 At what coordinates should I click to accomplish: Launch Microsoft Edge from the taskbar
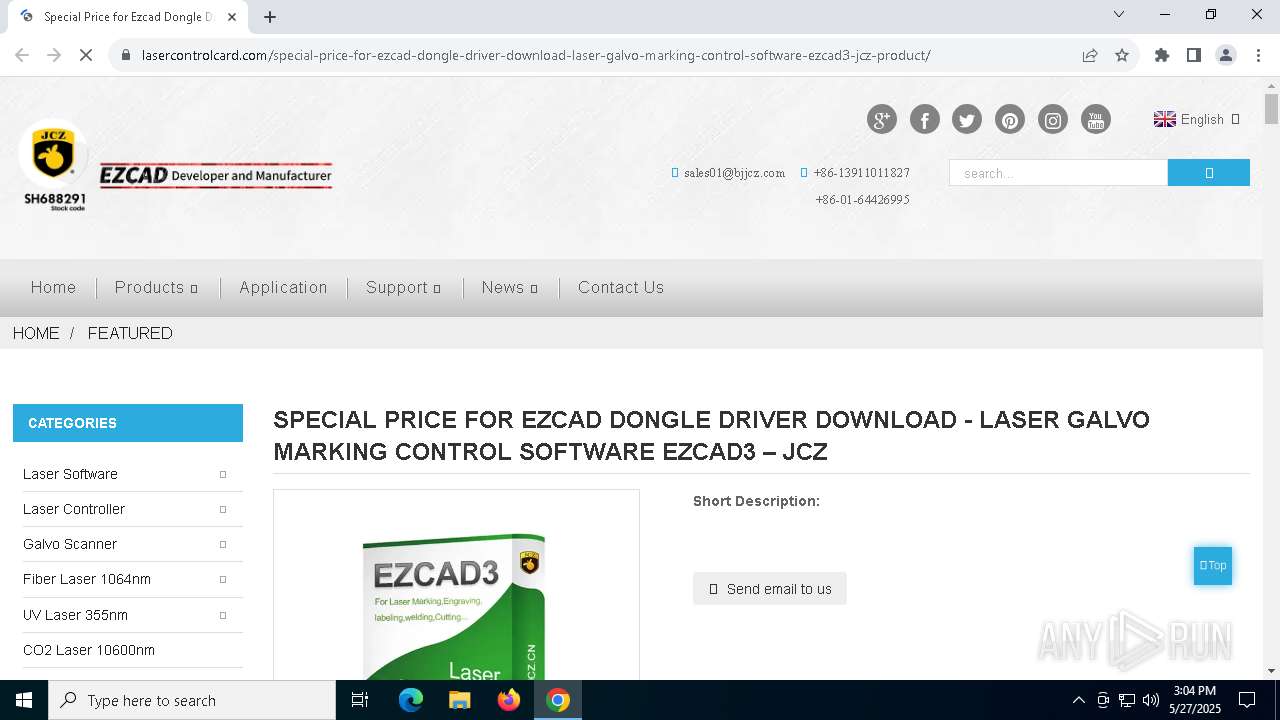[411, 700]
